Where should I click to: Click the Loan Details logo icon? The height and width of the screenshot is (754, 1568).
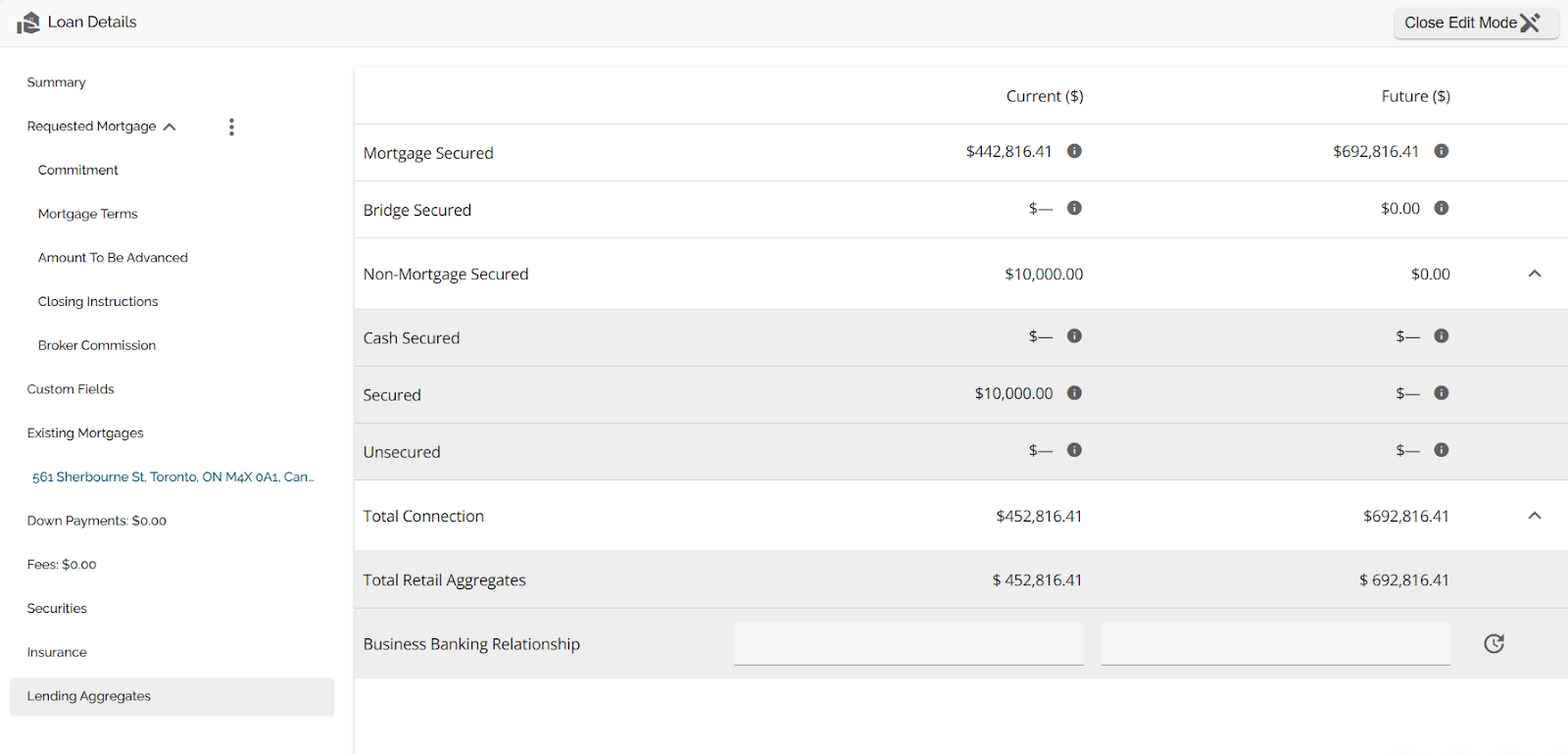(28, 23)
